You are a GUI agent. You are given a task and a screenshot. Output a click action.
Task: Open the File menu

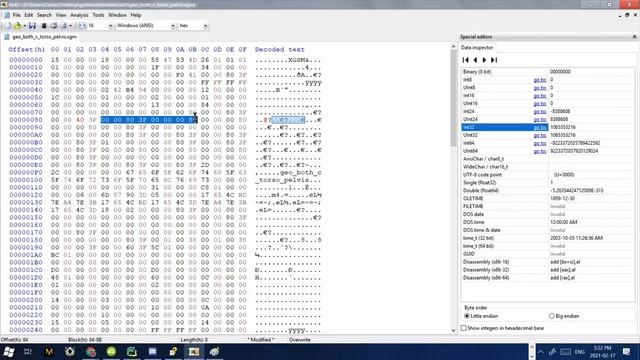16,15
